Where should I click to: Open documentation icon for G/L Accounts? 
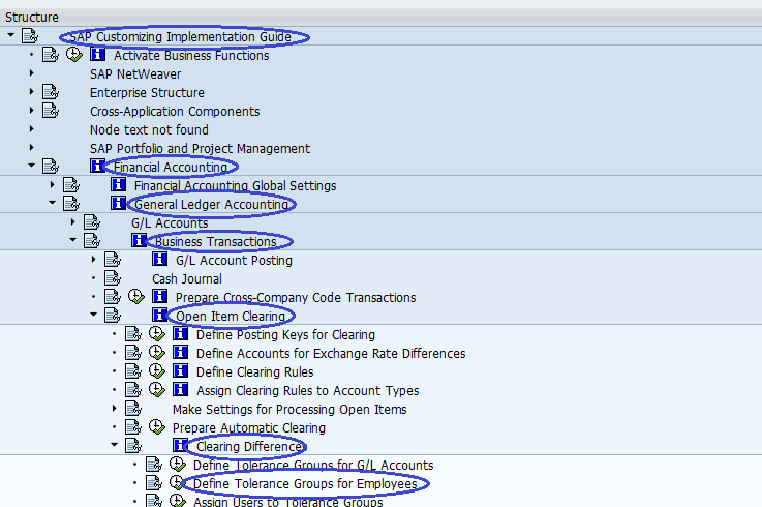pos(92,222)
